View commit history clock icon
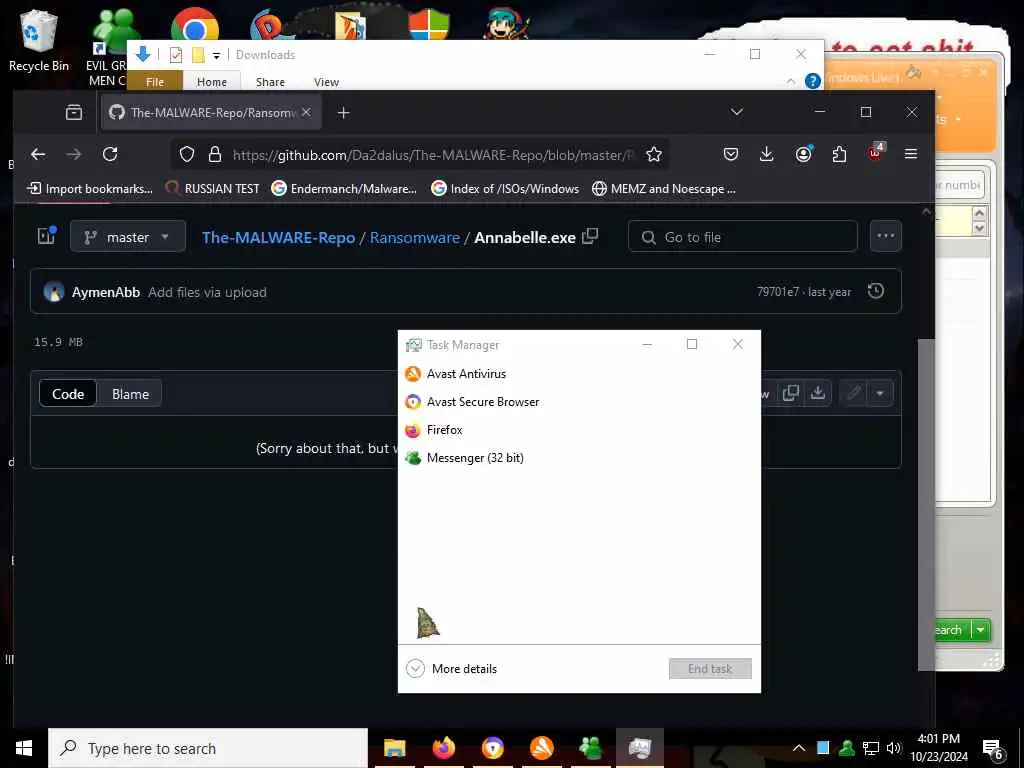 click(876, 291)
